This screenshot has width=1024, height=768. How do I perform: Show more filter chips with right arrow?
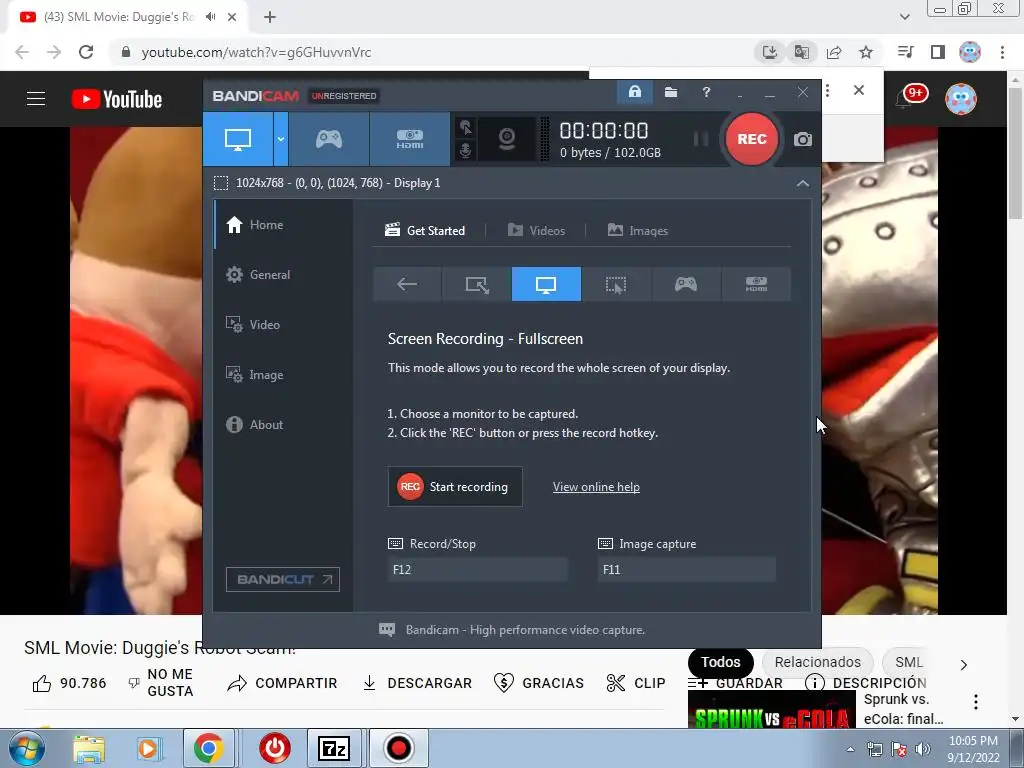[964, 665]
